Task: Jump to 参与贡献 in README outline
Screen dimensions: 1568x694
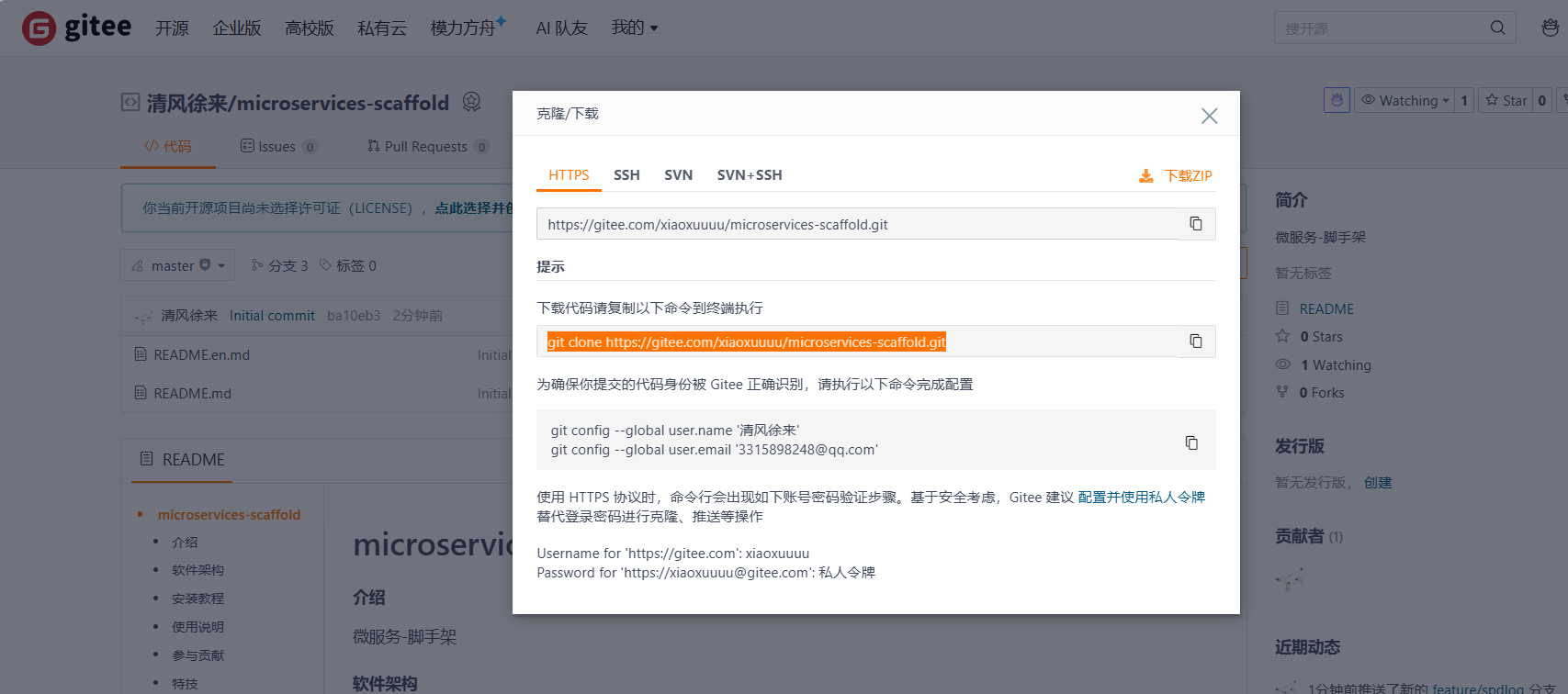Action: tap(197, 655)
